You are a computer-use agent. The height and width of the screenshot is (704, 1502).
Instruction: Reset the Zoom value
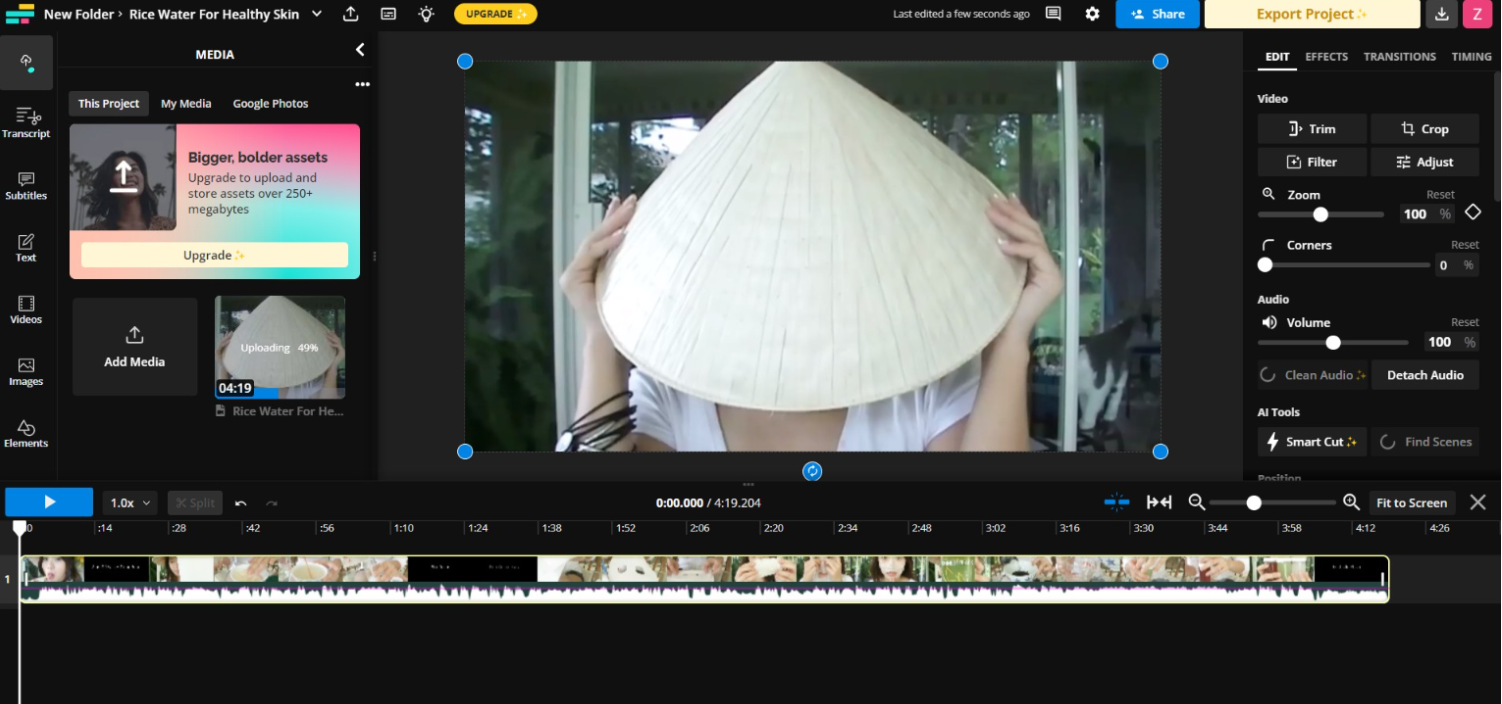(1440, 194)
